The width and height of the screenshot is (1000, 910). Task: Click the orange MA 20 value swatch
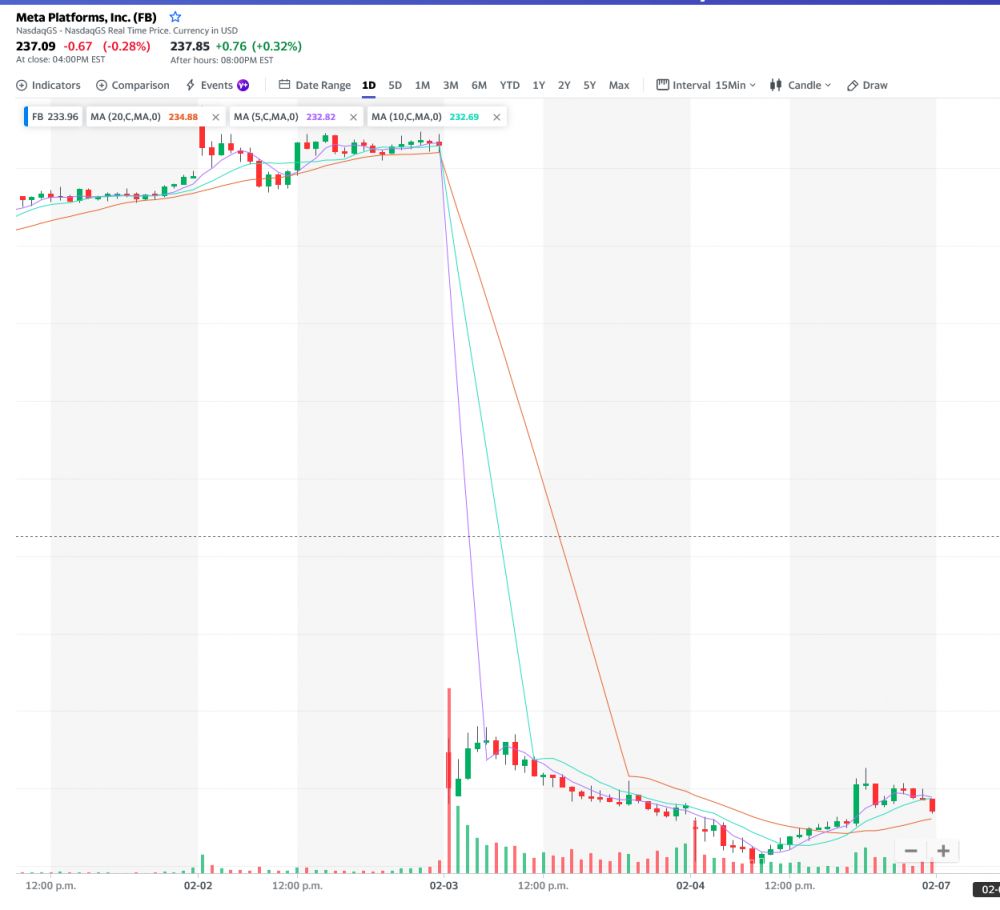(183, 117)
